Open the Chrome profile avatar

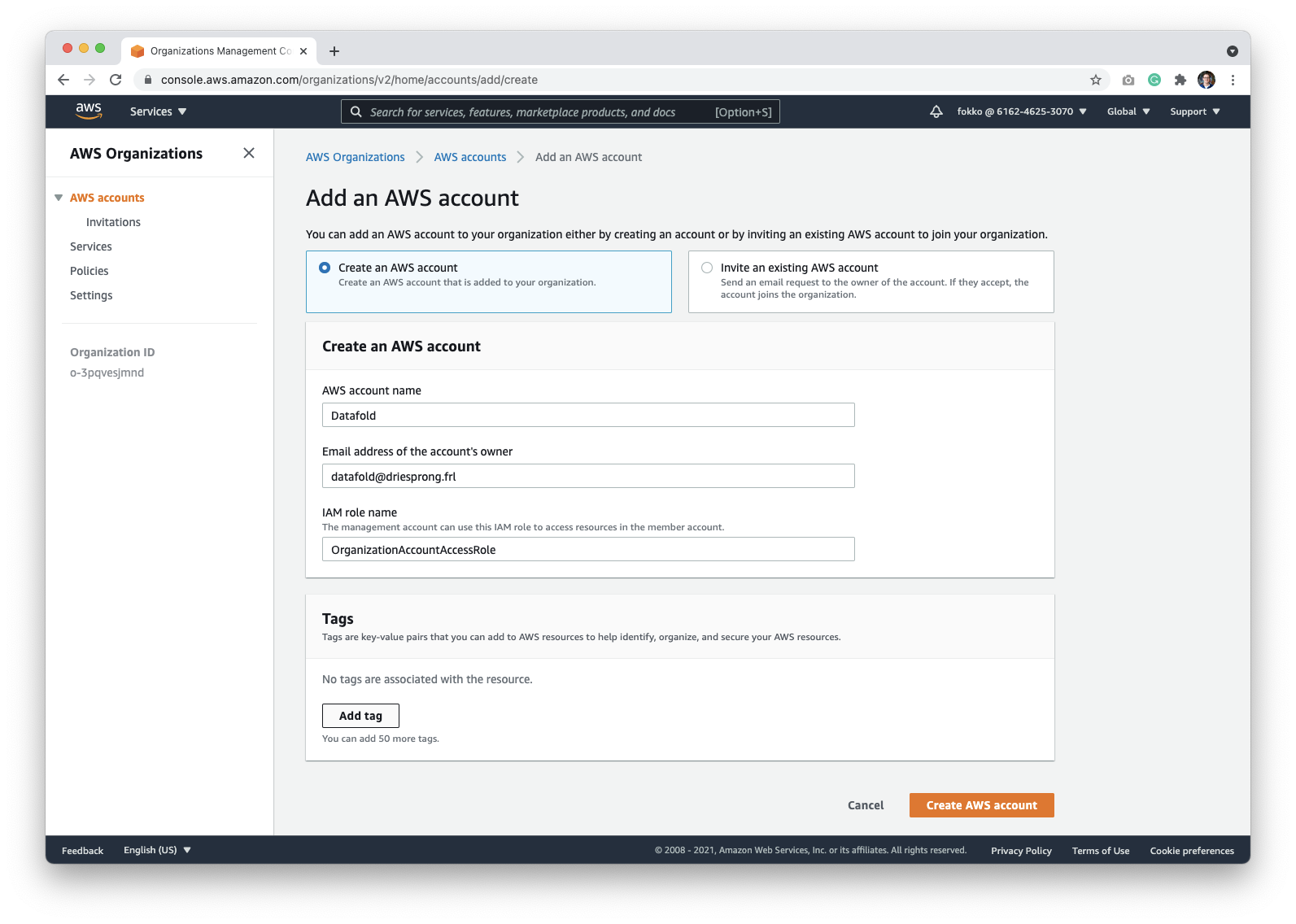tap(1207, 80)
